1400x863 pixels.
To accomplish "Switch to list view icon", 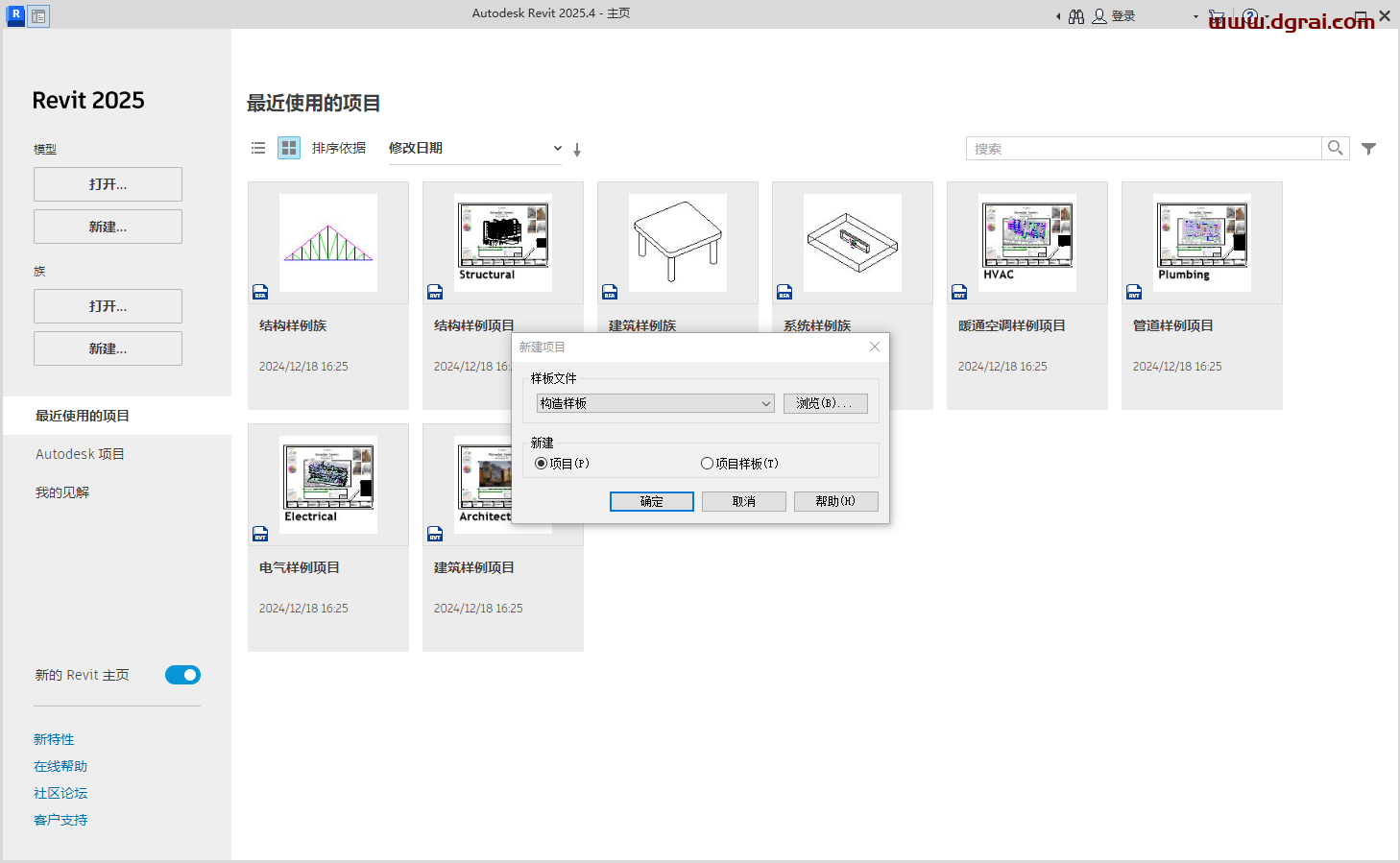I will point(258,148).
